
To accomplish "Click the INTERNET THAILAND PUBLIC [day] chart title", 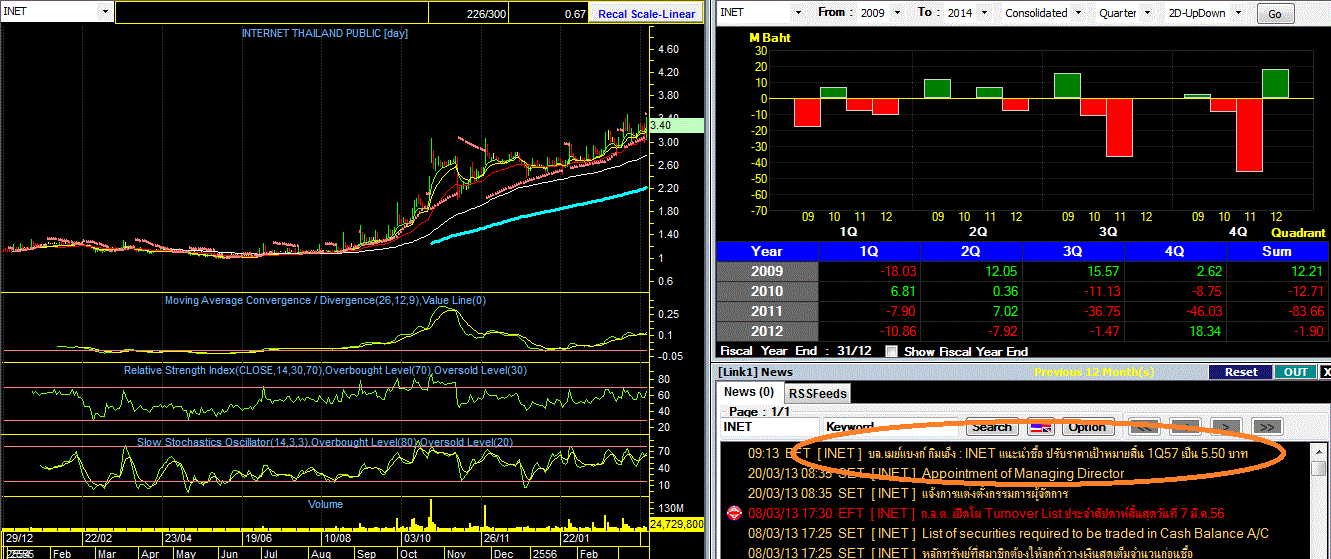I will point(325,33).
